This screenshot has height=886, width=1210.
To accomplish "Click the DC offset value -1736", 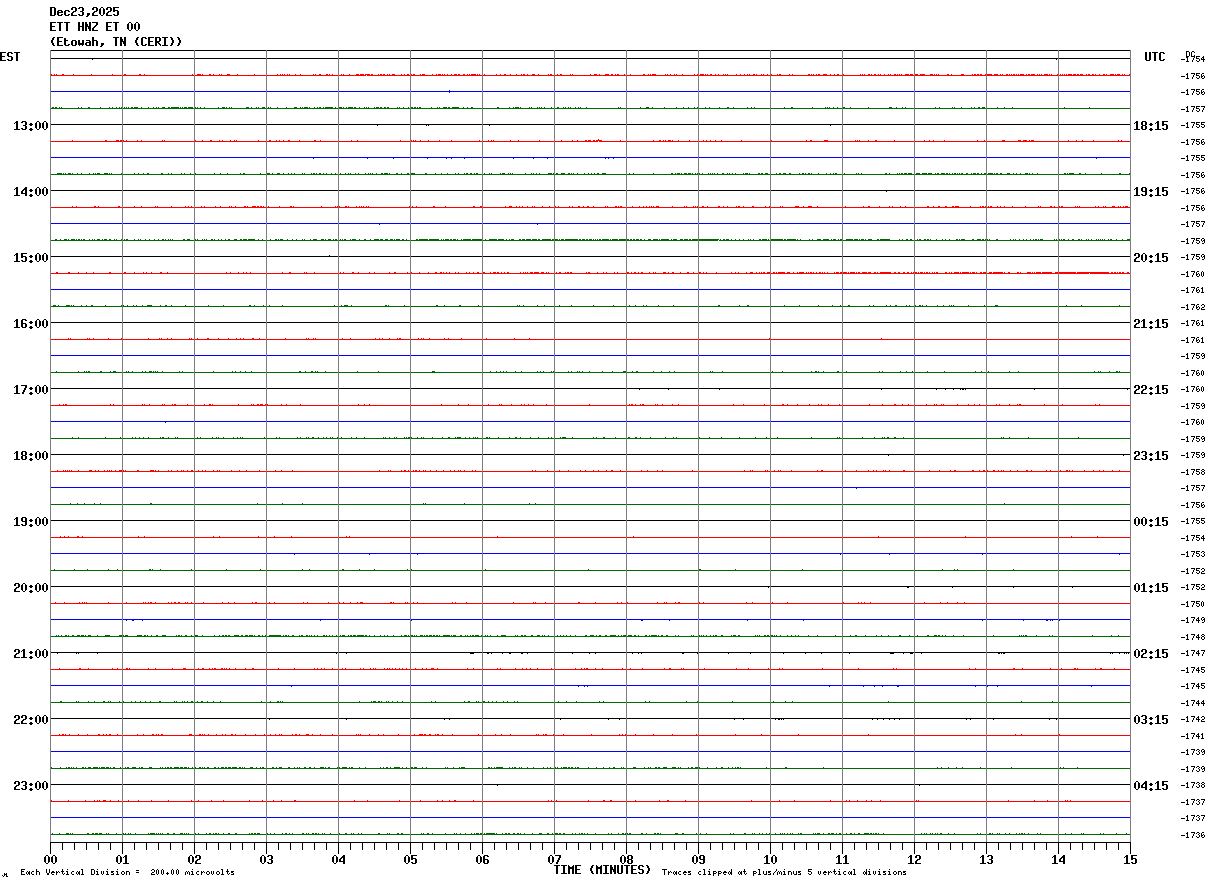I will [1192, 835].
